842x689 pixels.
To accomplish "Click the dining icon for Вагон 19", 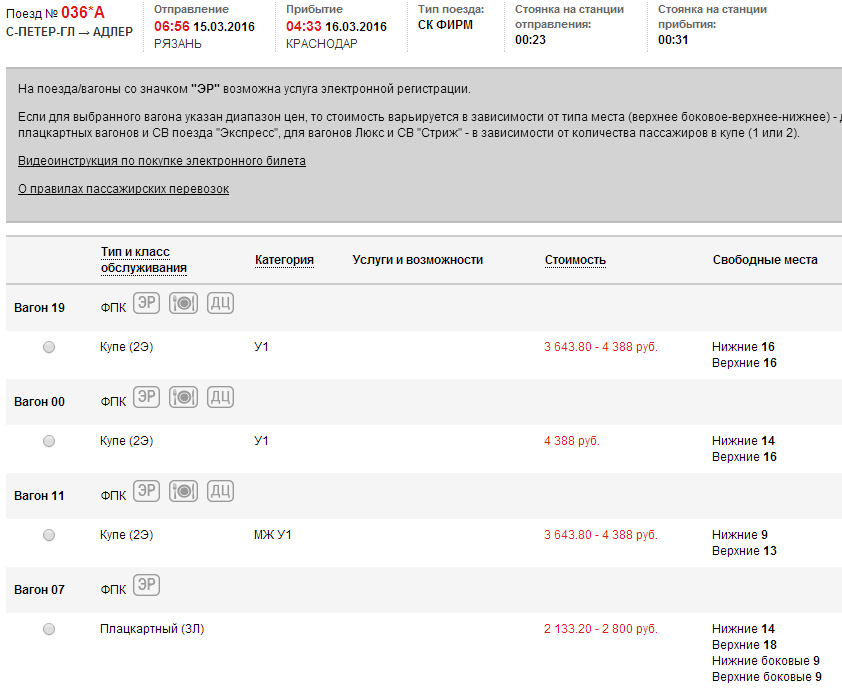I will 183,303.
